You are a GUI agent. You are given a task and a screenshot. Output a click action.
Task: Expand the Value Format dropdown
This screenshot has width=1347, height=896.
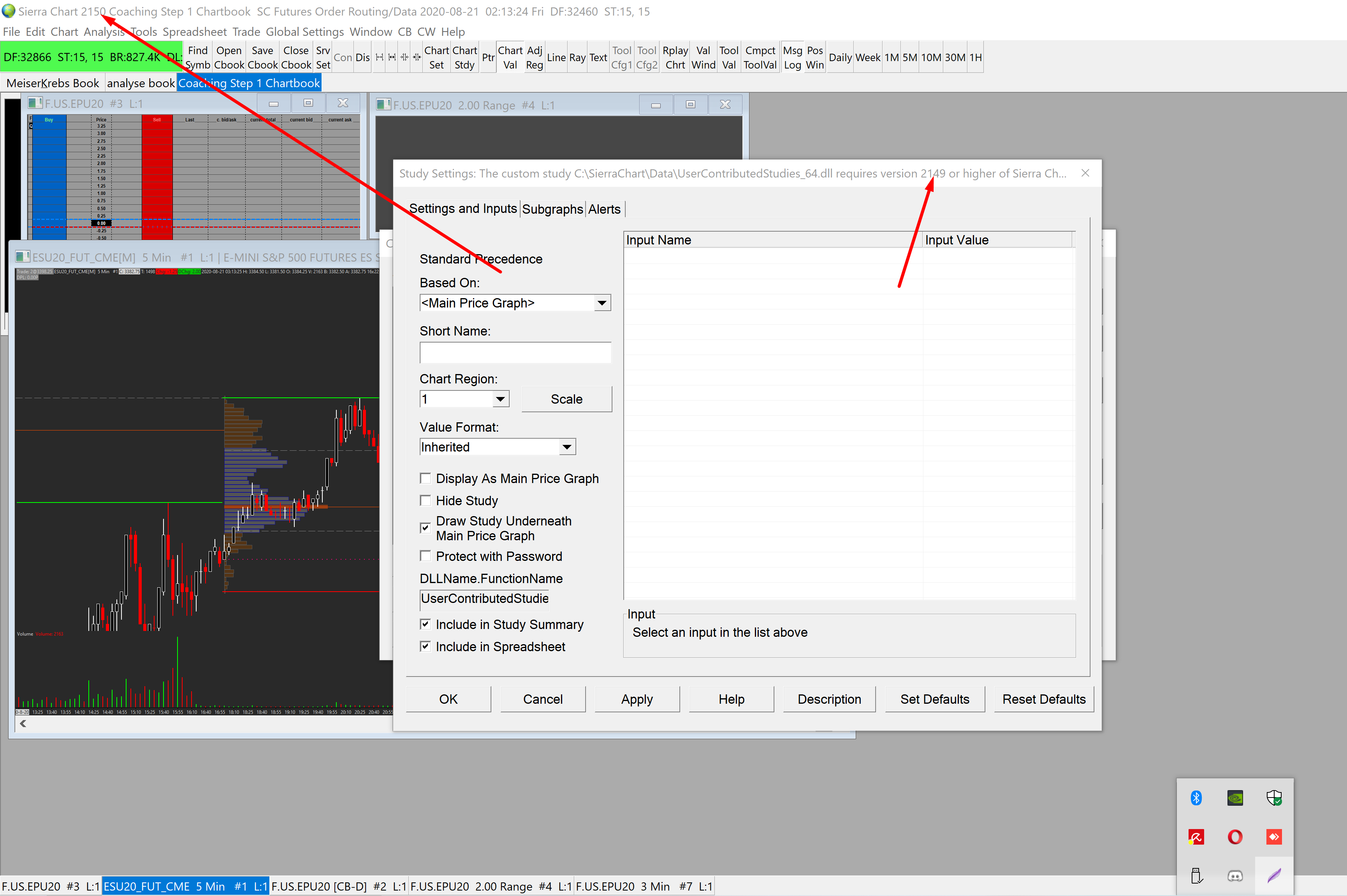(566, 447)
